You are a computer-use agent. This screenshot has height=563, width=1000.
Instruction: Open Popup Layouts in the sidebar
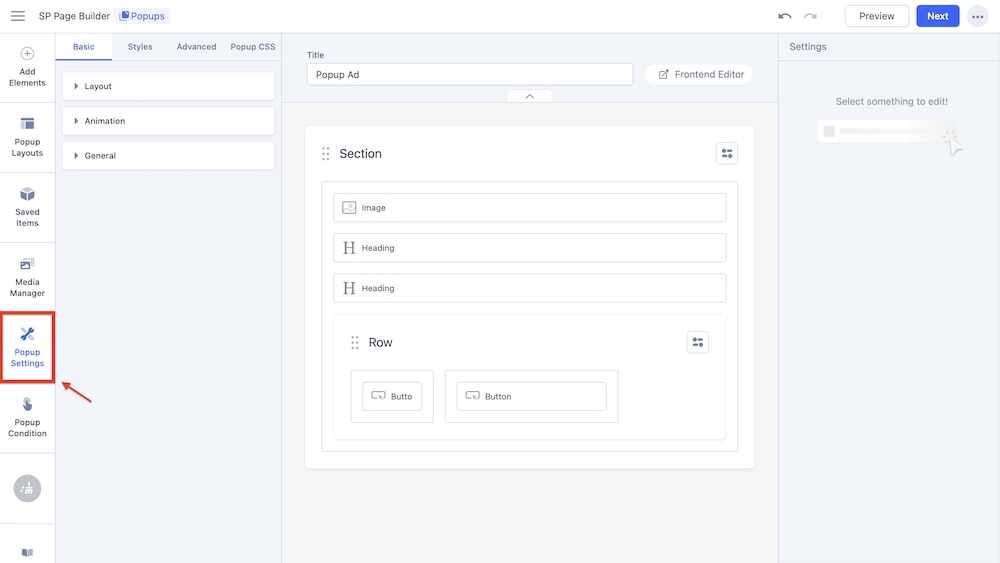click(27, 137)
